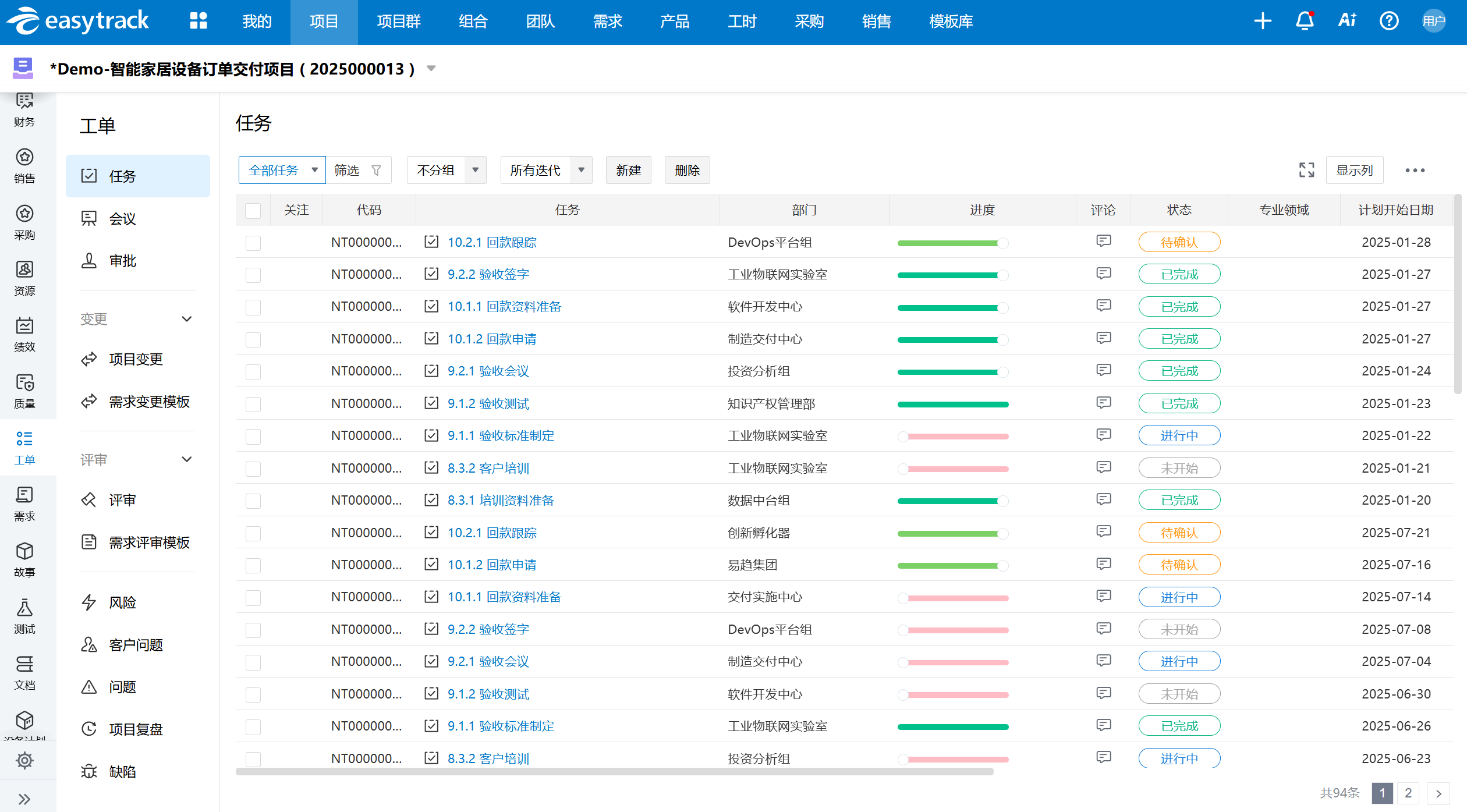Collapse the 变更 section chevron
Screen dimensions: 1467x812
point(187,319)
